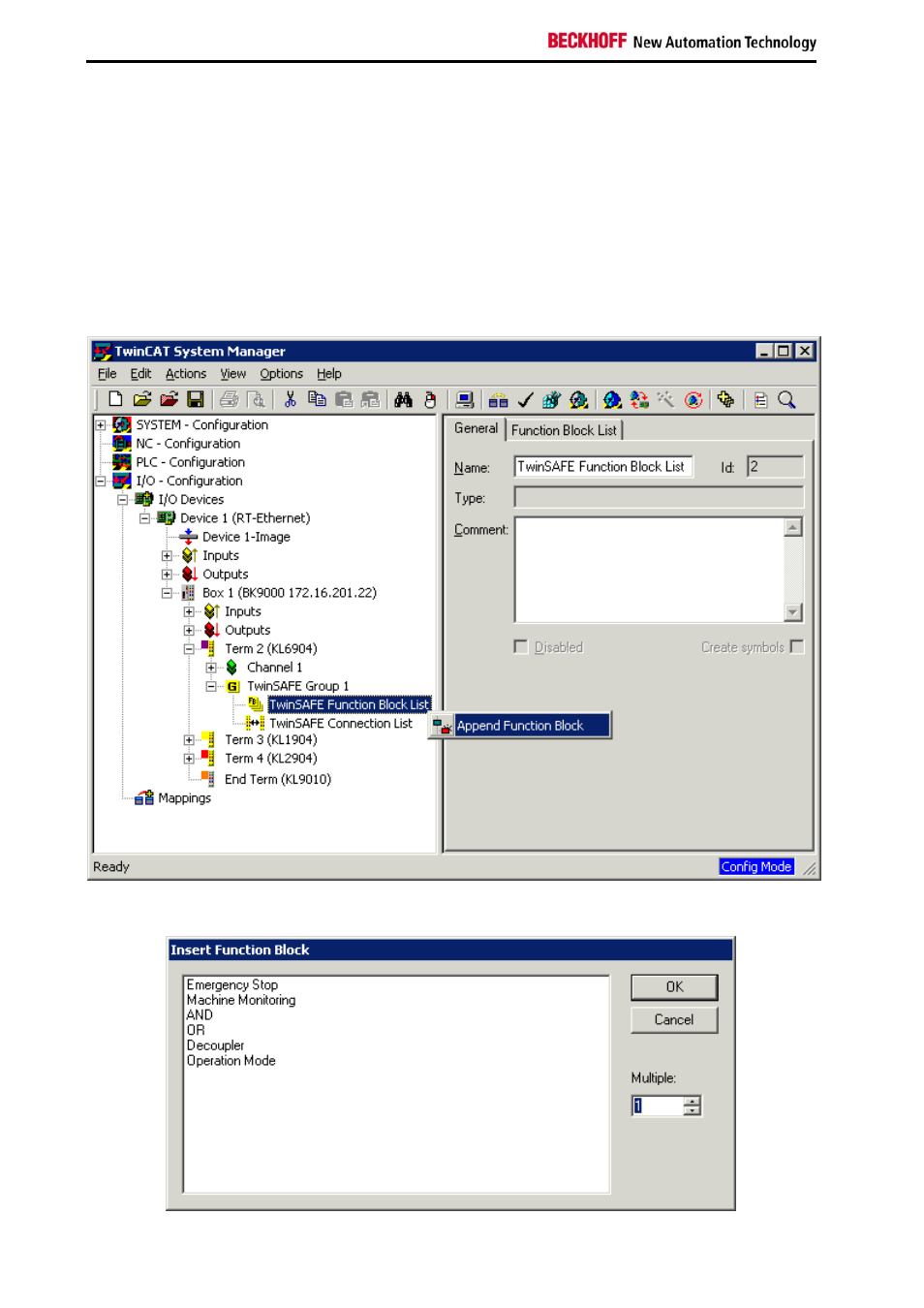Open the File menu

click(107, 374)
